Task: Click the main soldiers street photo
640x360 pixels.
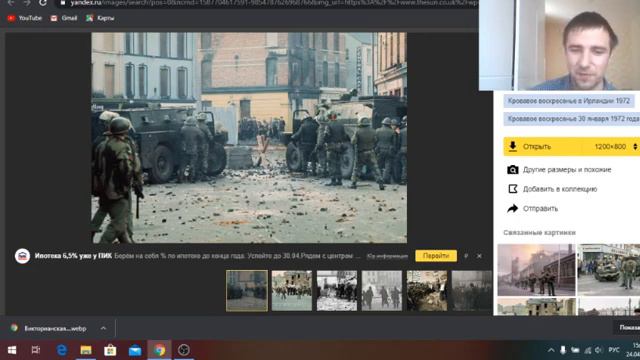Action: tap(249, 138)
